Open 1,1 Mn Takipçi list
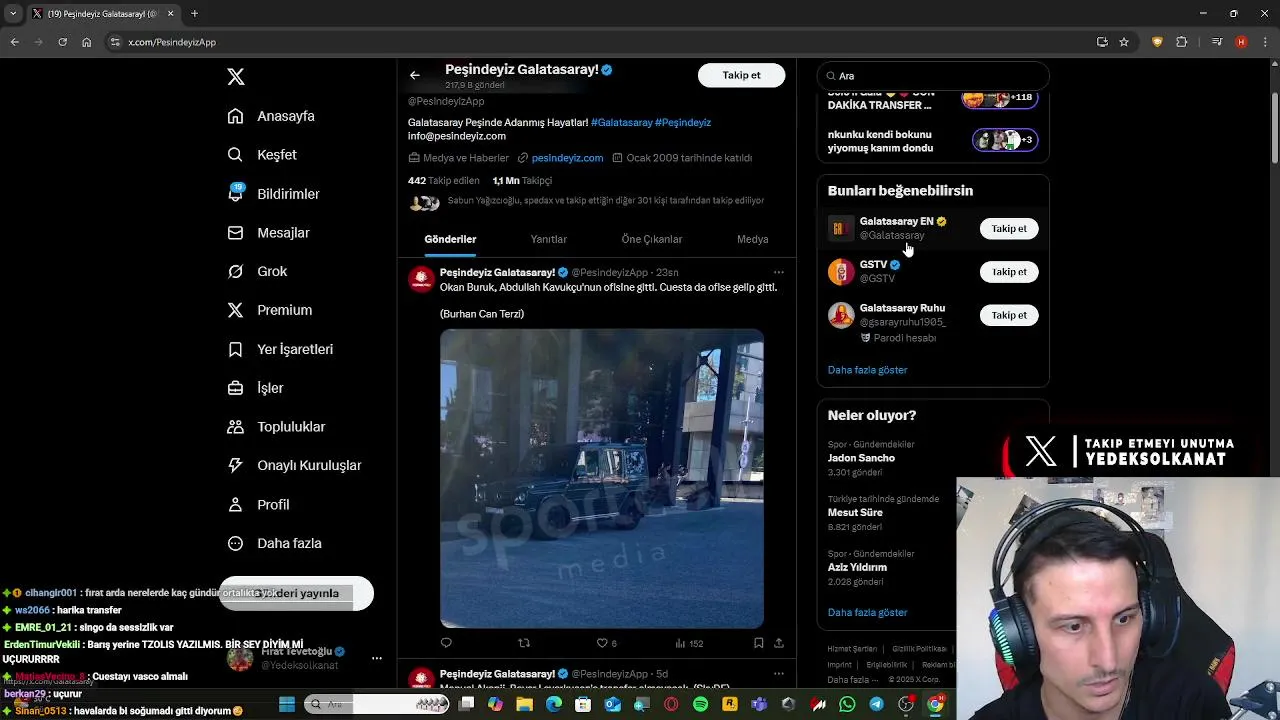The height and width of the screenshot is (720, 1280). click(522, 181)
